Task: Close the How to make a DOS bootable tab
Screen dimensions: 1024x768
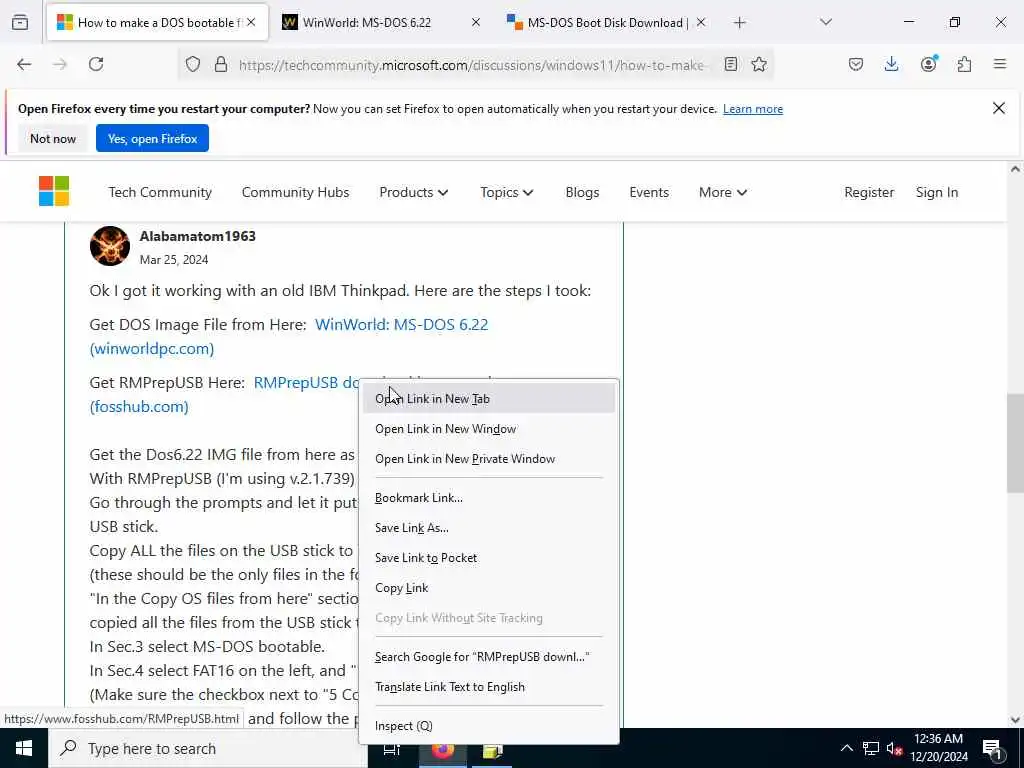Action: tap(251, 22)
